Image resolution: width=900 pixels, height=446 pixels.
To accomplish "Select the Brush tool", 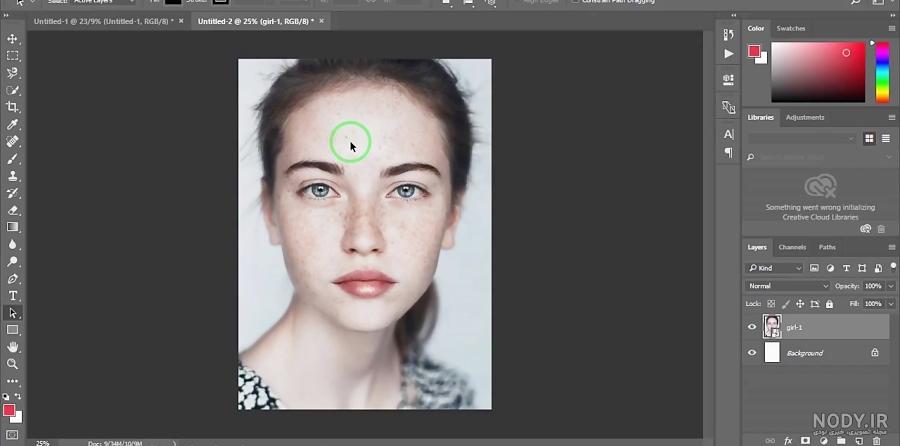I will pos(12,158).
